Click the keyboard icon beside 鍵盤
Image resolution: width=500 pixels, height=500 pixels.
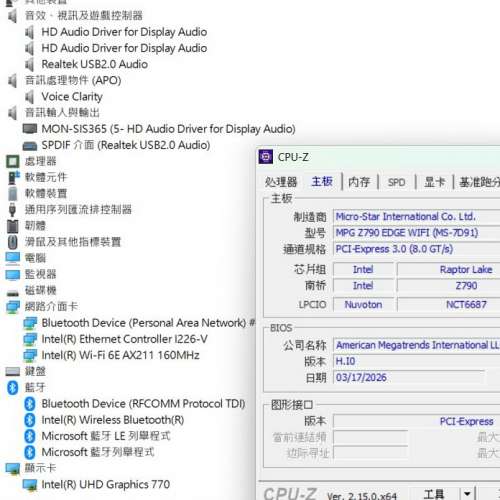point(13,371)
